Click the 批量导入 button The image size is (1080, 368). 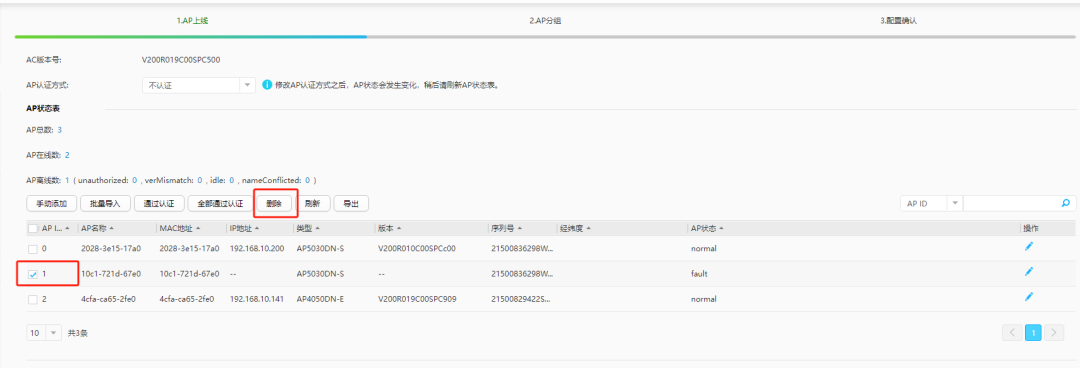tap(105, 203)
